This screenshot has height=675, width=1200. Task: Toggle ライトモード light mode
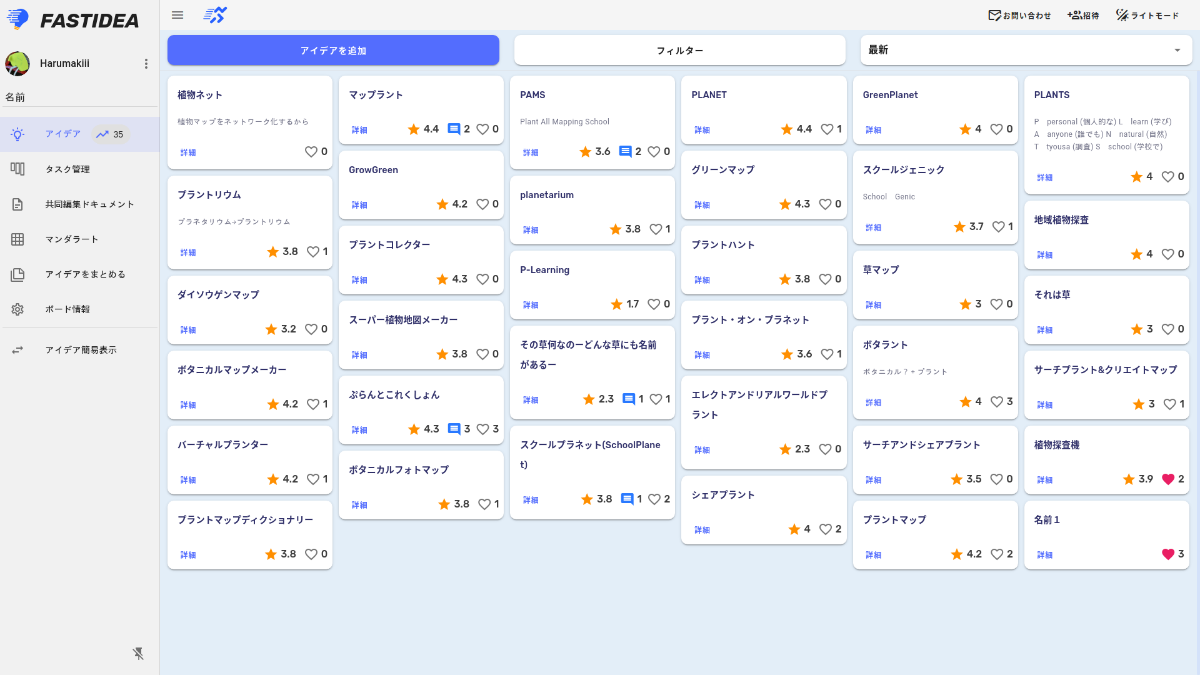click(1147, 15)
